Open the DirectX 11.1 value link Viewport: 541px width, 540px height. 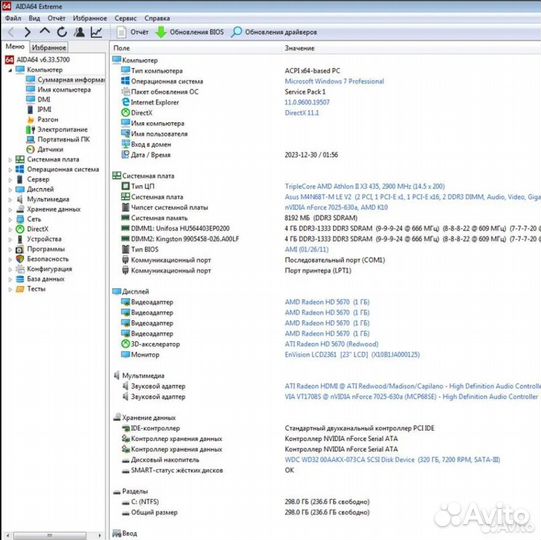coord(302,113)
